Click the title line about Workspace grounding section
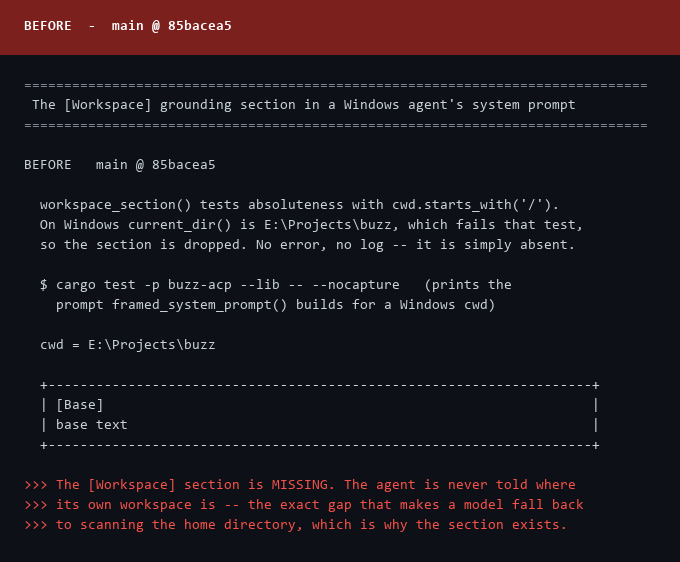Viewport: 680px width, 562px height. pos(304,105)
